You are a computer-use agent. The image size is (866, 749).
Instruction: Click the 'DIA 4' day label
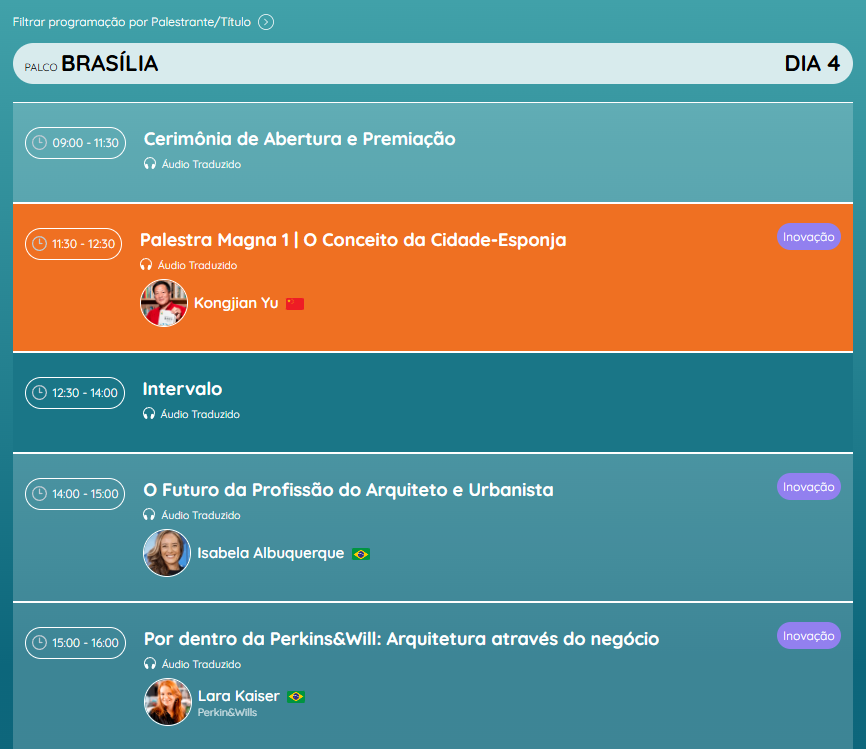tap(812, 64)
